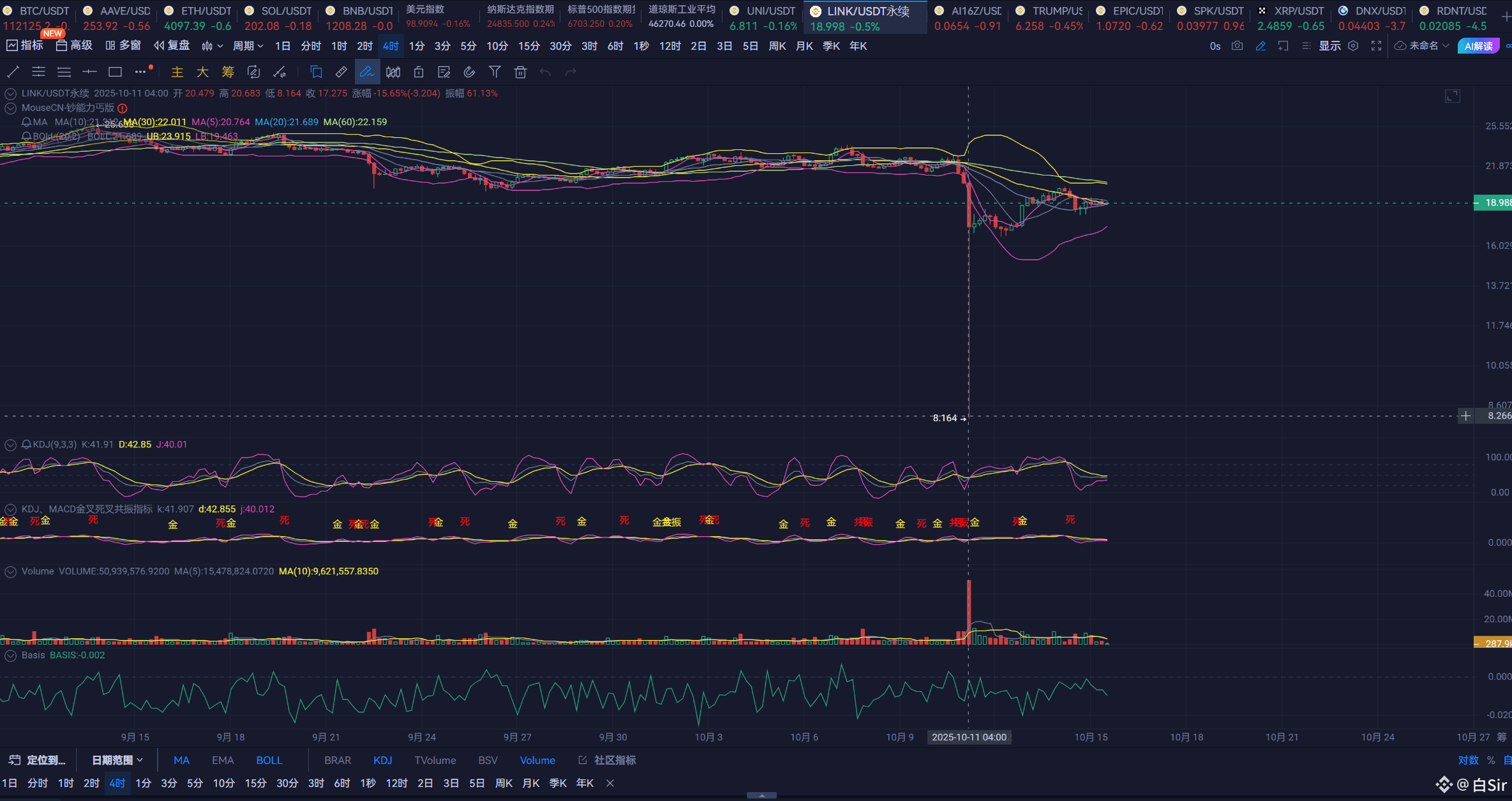Toggle Volume indicator at bottom bar
This screenshot has width=1512, height=801.
[x=537, y=760]
